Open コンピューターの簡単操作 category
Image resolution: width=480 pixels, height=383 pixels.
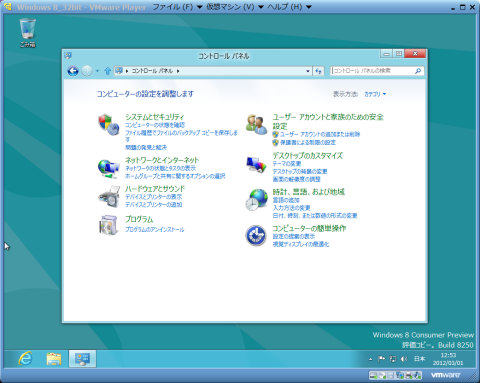click(309, 228)
